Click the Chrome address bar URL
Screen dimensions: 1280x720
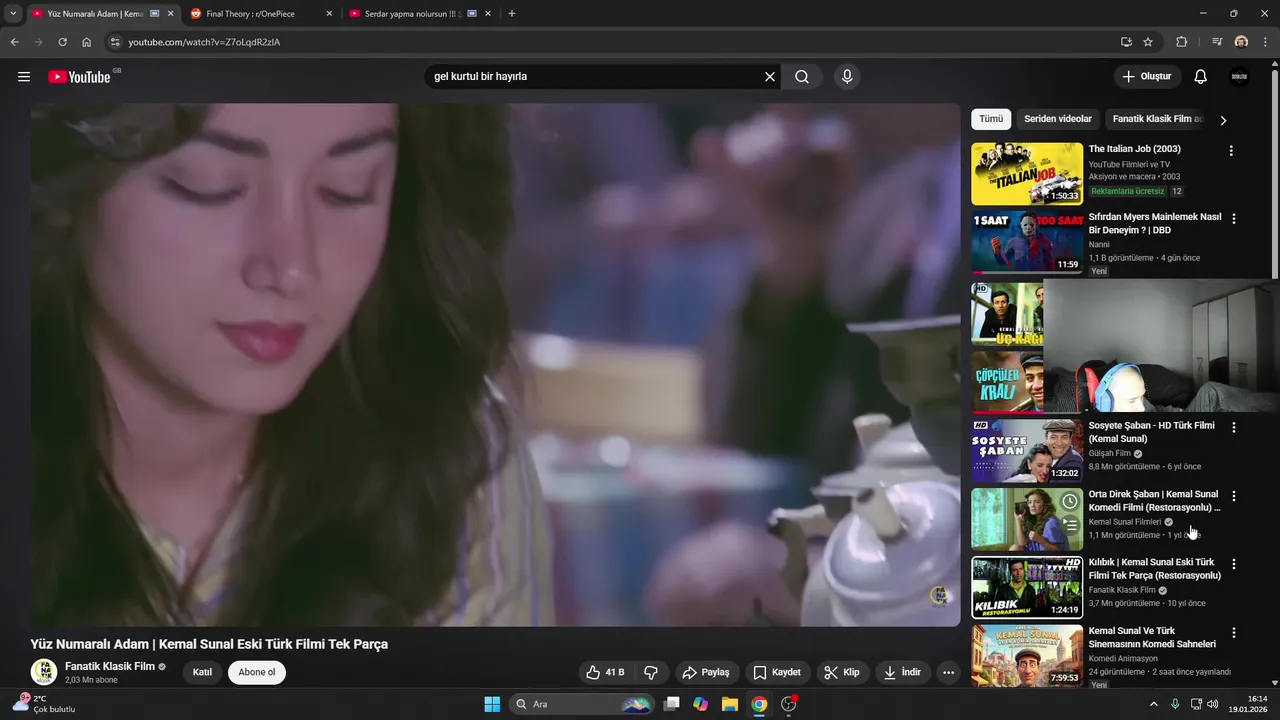tap(204, 42)
